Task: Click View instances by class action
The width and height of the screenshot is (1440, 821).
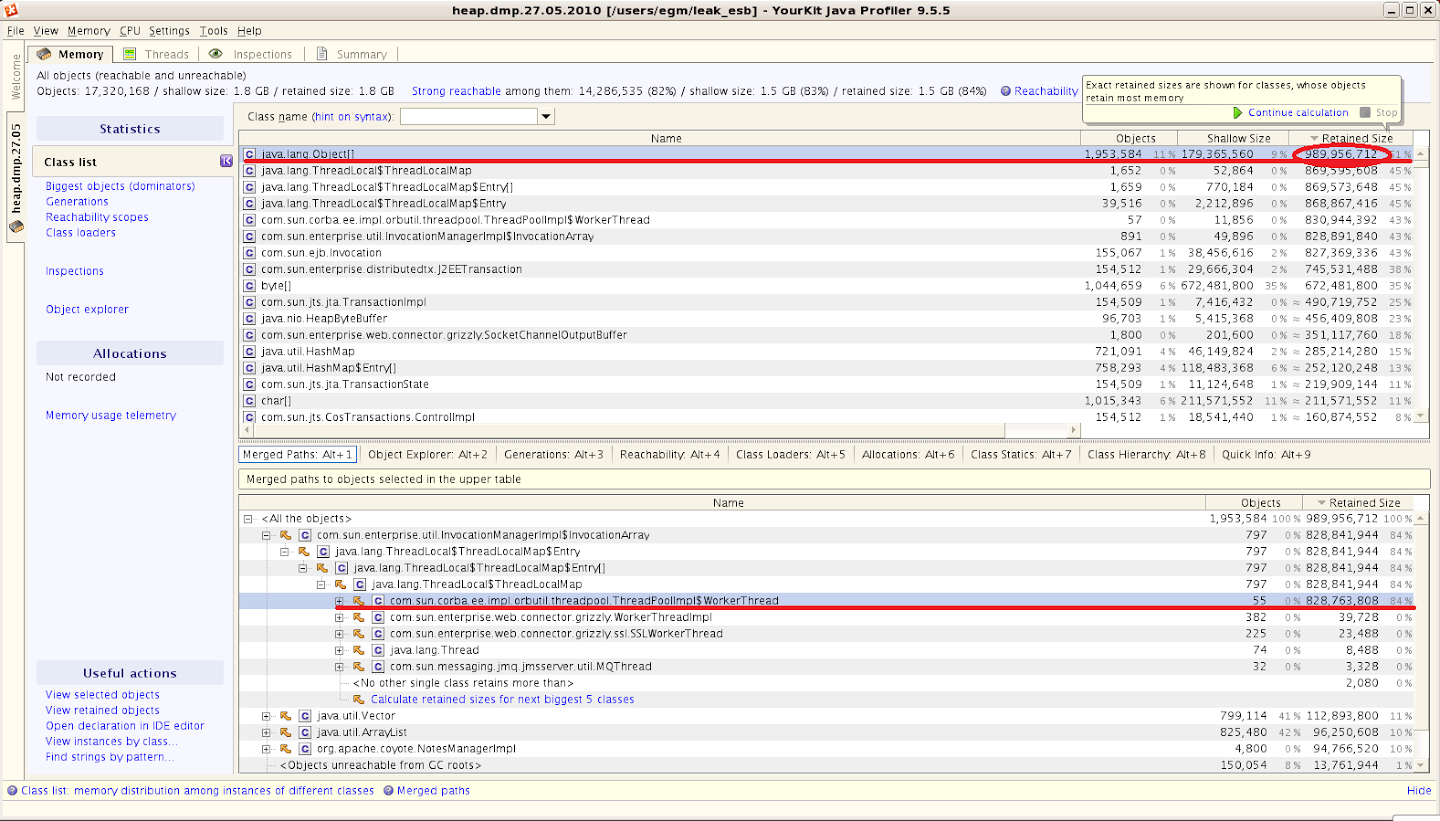Action: (111, 742)
